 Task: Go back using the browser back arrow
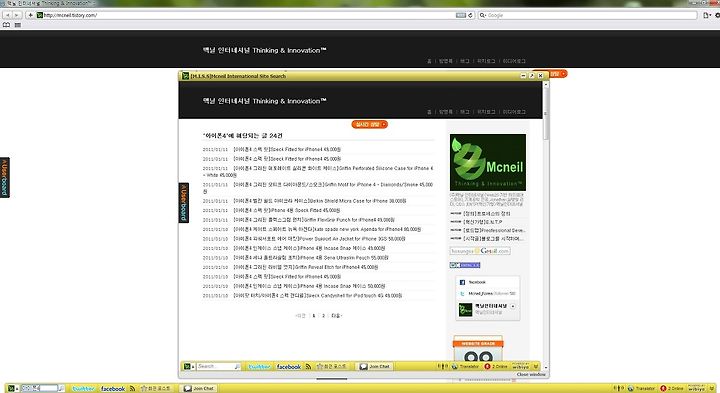click(7, 15)
